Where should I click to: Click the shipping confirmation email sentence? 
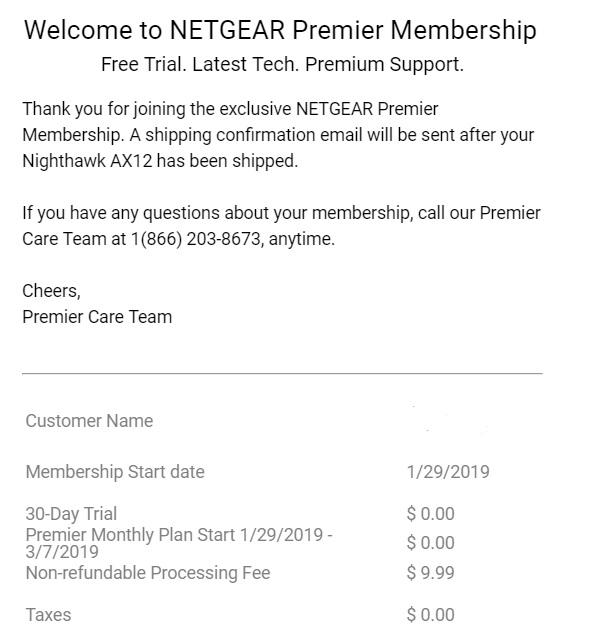click(x=279, y=148)
